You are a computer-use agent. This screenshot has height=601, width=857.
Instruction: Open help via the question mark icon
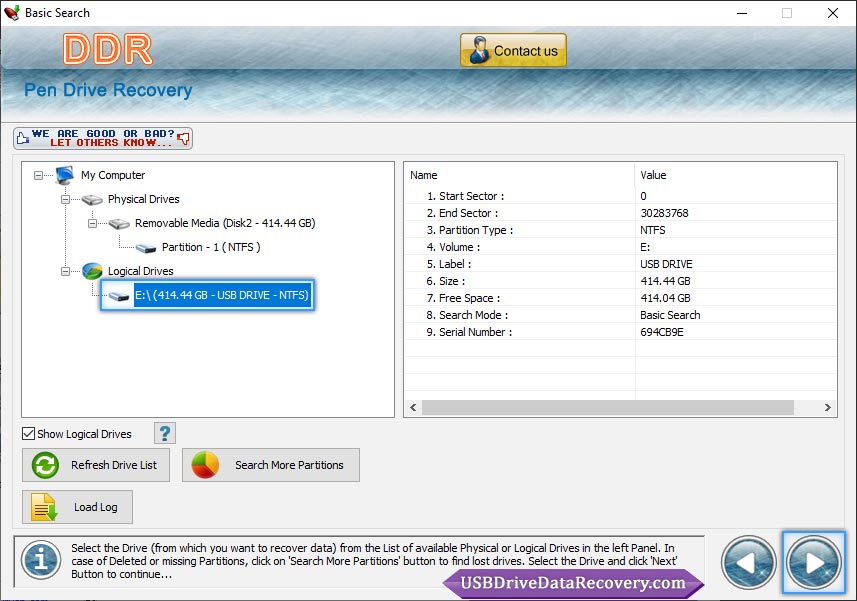(165, 433)
